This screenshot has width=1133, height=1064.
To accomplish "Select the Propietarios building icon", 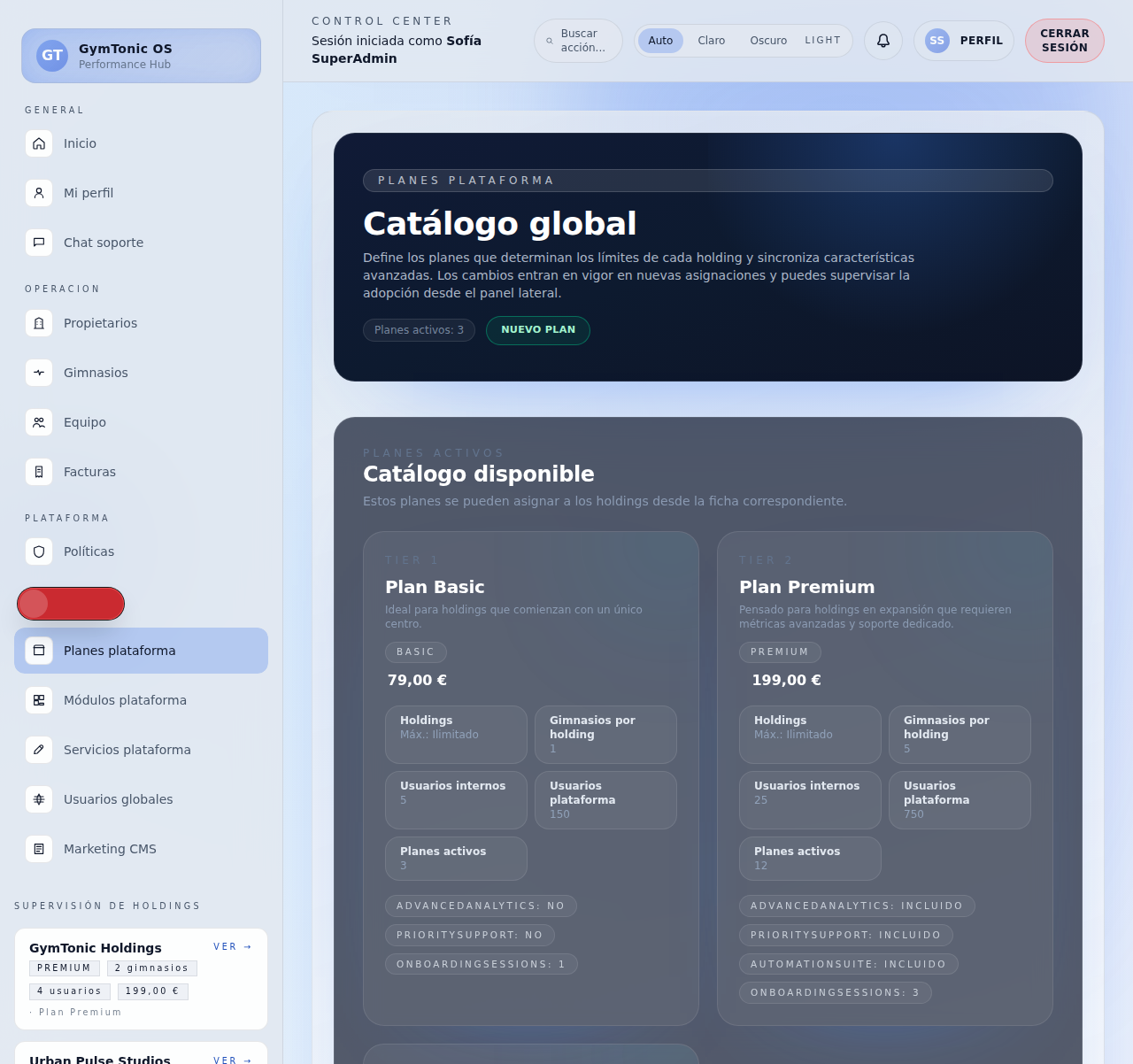I will (39, 323).
